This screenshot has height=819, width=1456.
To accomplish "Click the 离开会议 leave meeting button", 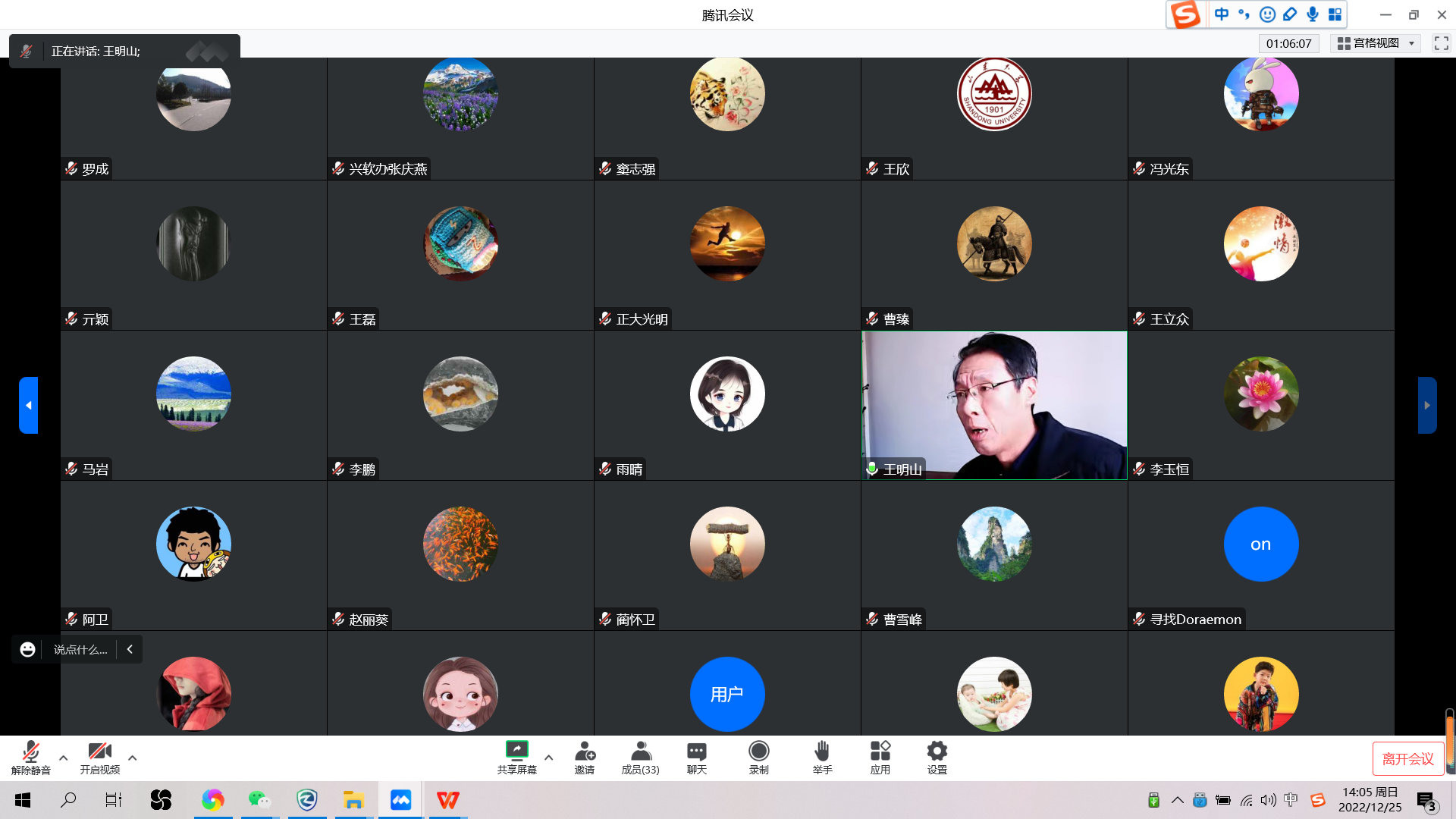I will tap(1408, 759).
